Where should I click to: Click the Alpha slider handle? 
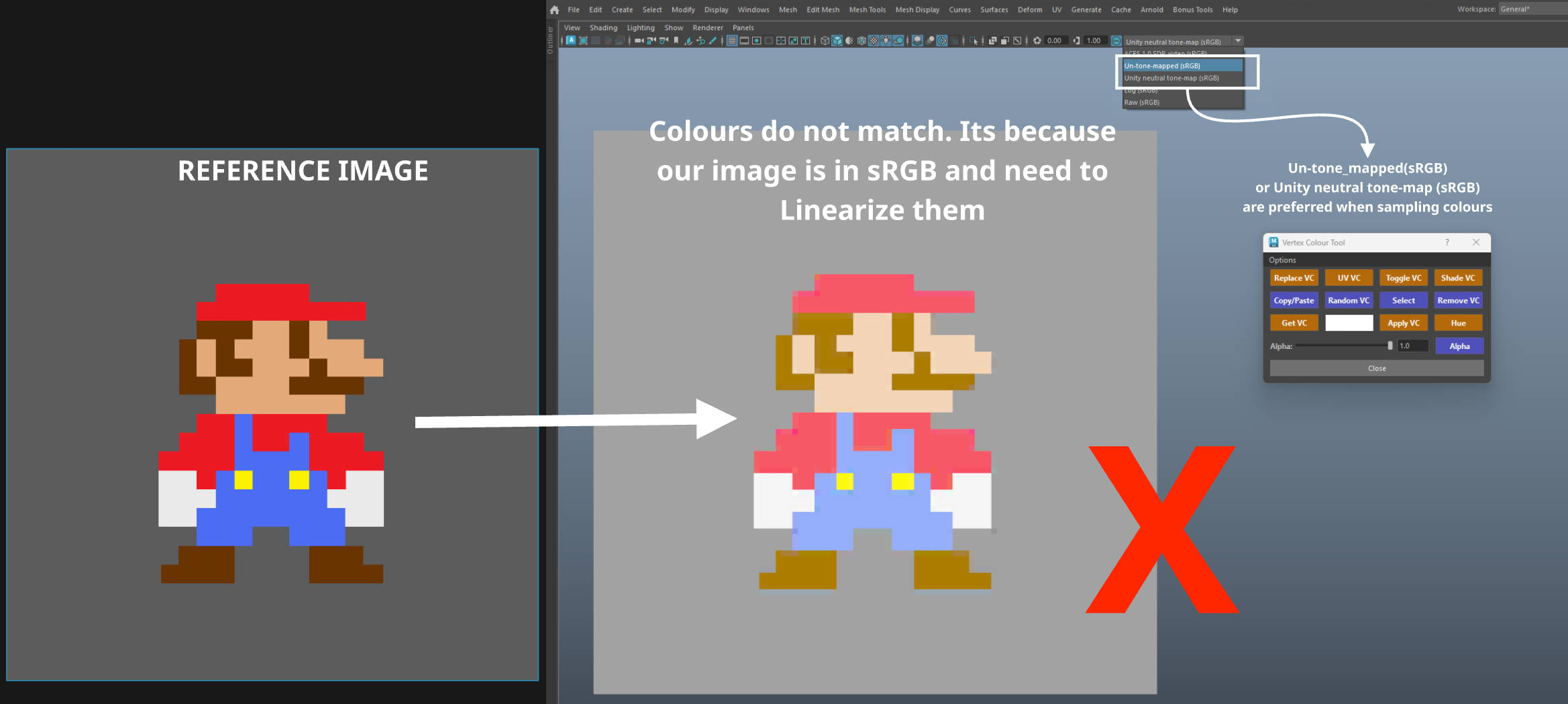pos(1390,346)
